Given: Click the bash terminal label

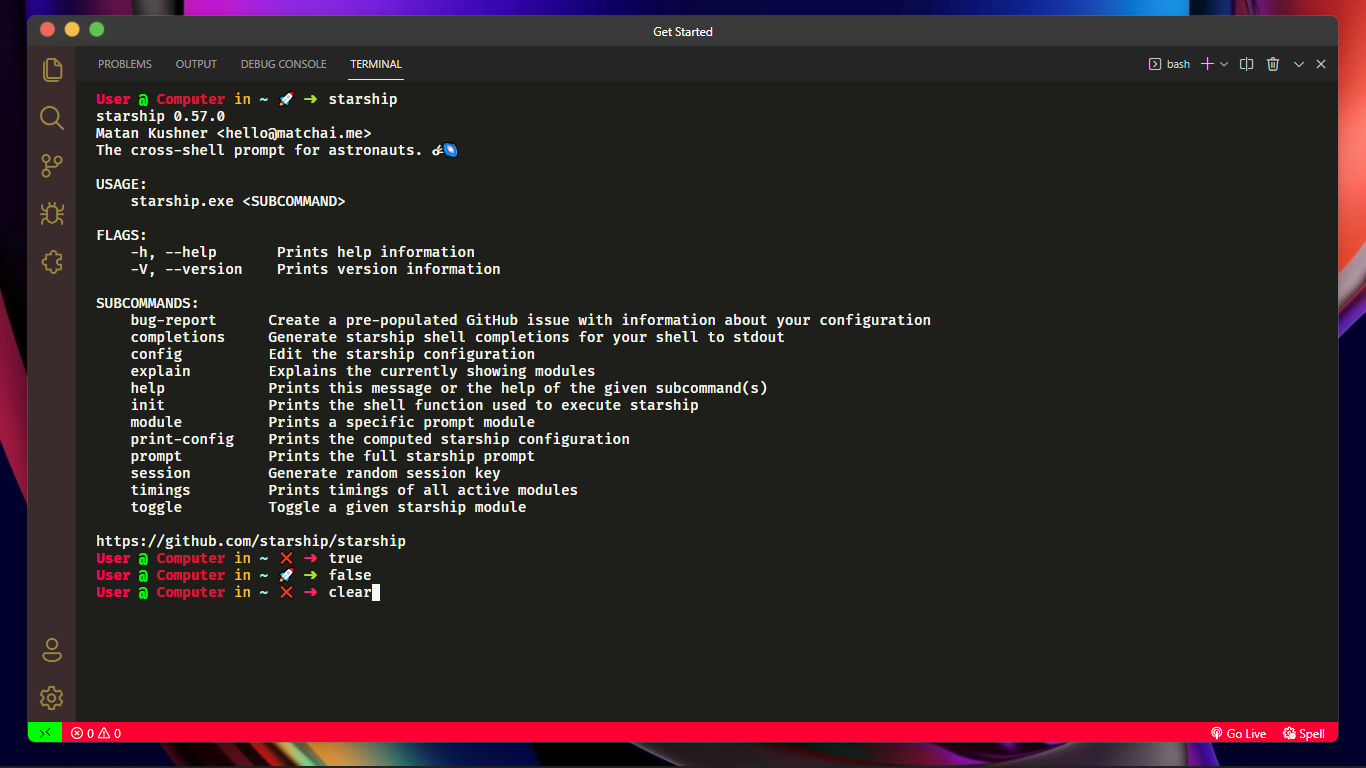Looking at the screenshot, I should point(1169,64).
